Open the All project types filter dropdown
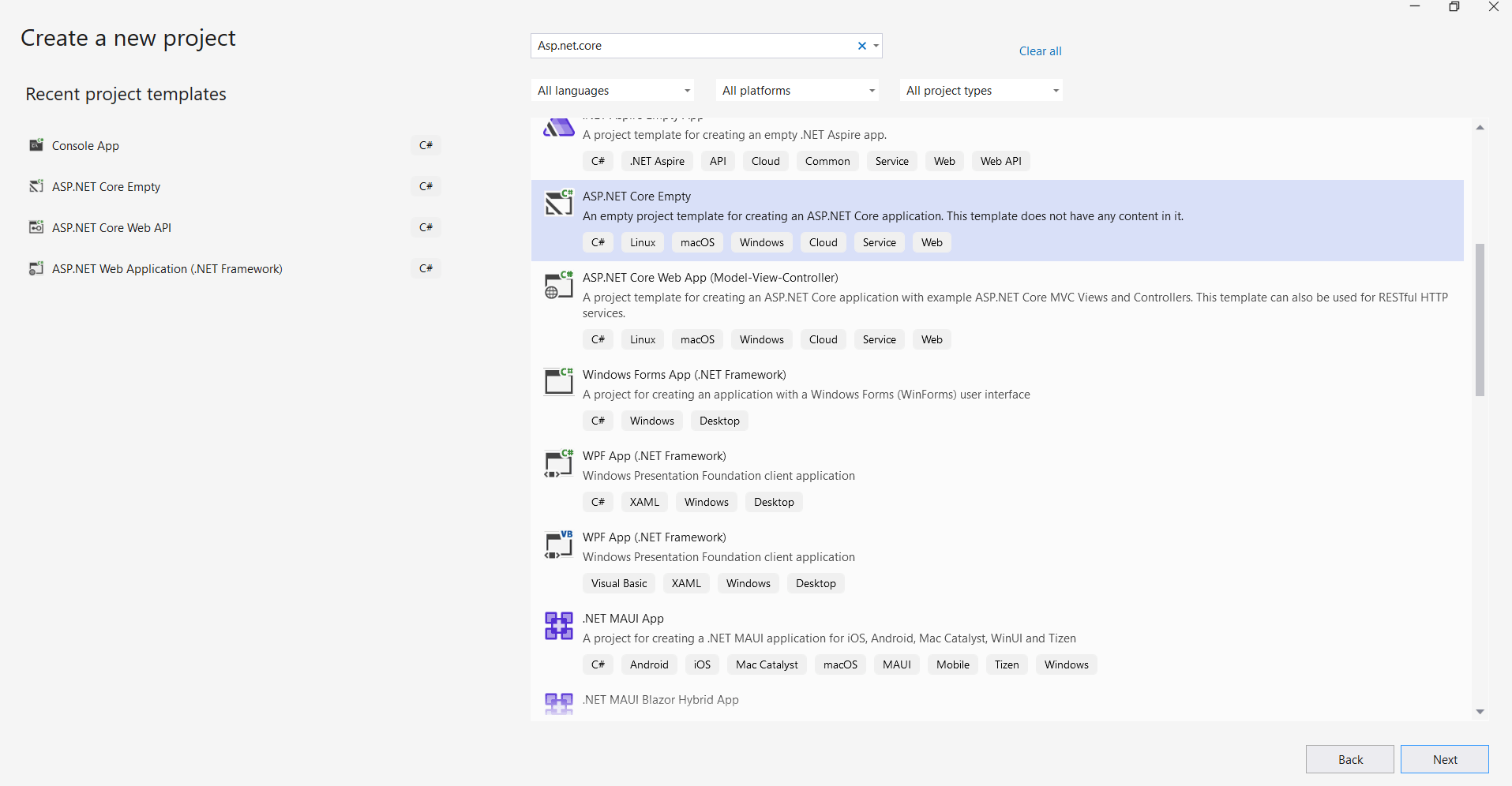Viewport: 1512px width, 786px height. point(981,91)
